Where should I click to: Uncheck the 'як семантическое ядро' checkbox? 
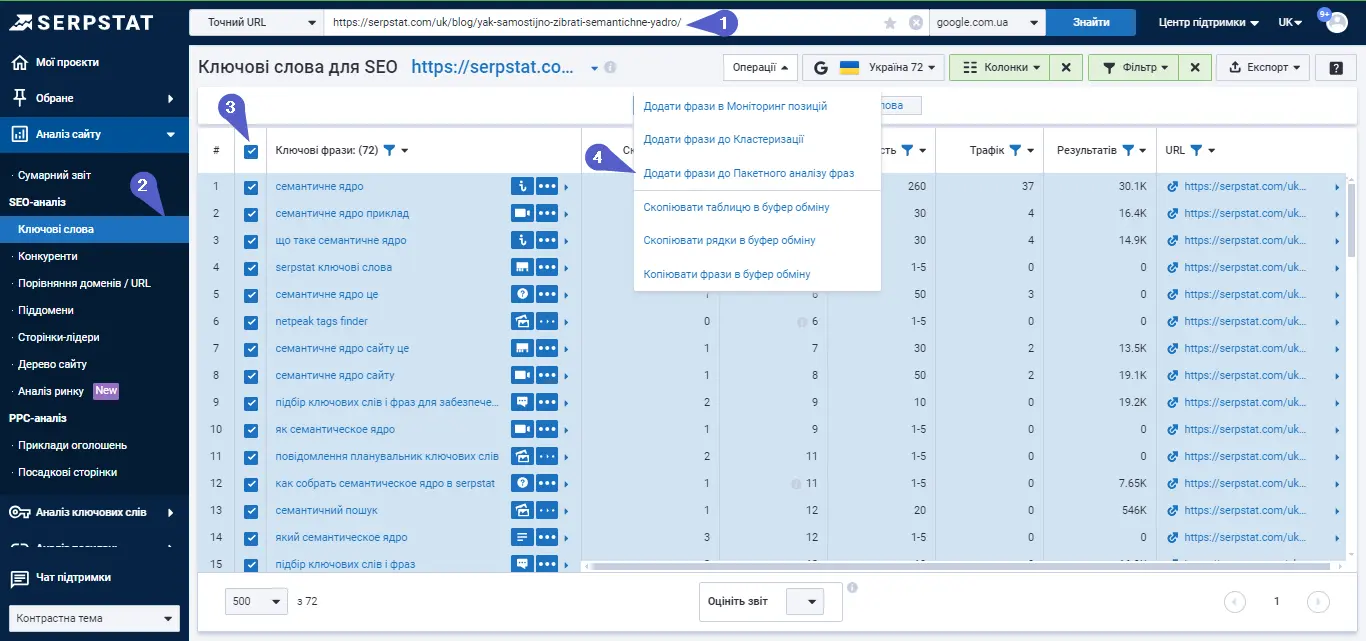click(251, 430)
